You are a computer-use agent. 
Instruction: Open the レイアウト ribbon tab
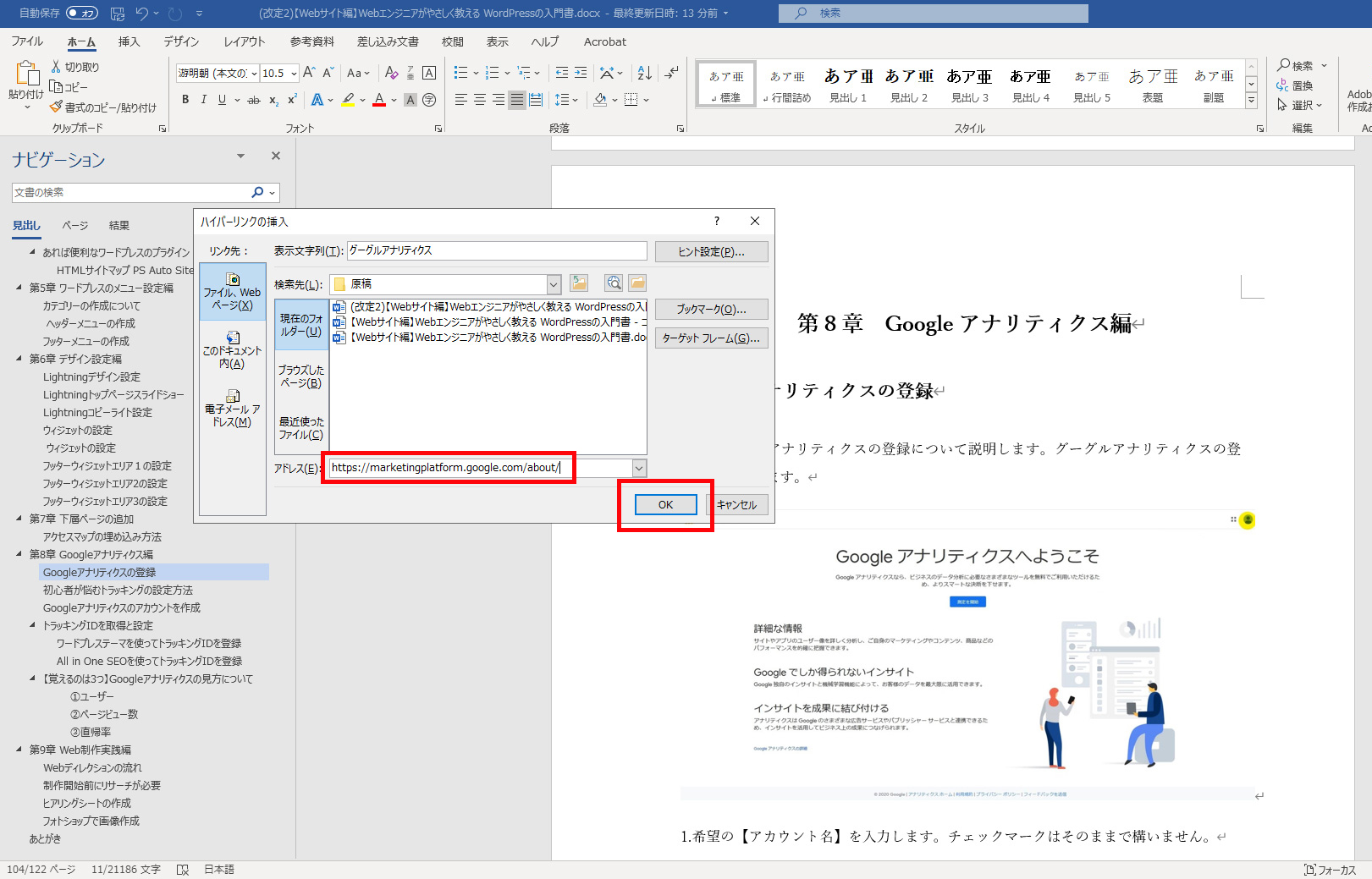click(245, 41)
